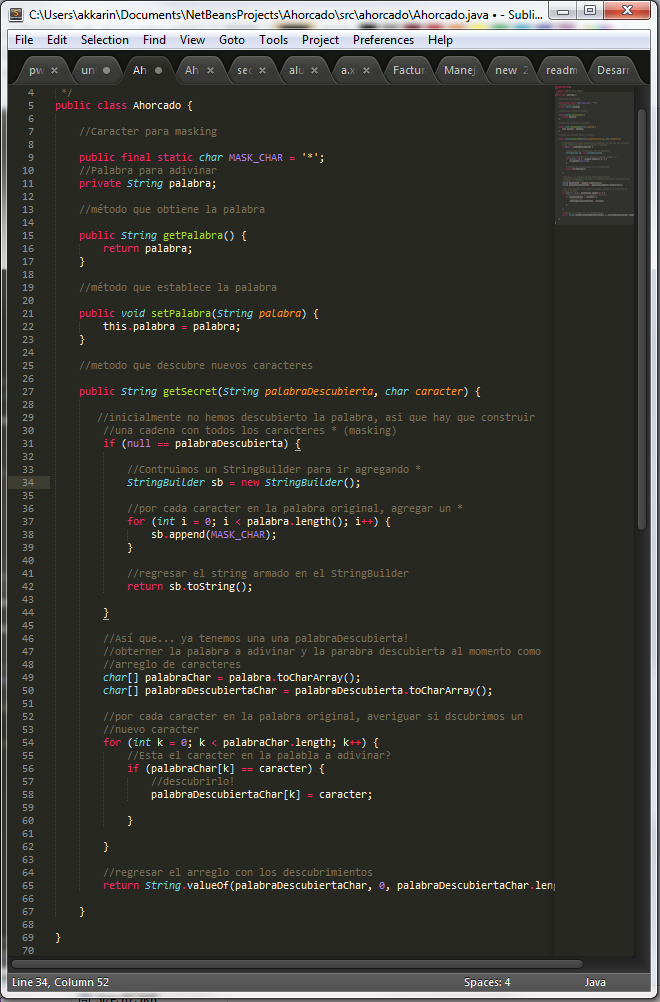Open the 'Spaces: 4' indentation selector
Screen dimensions: 660x1002
487,982
